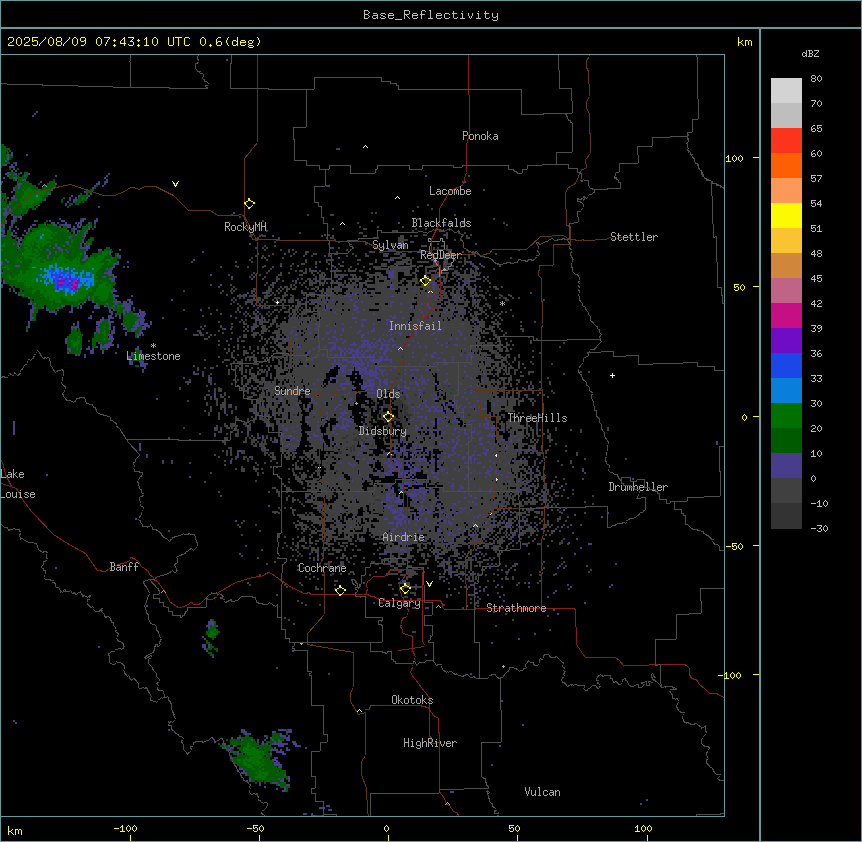Image resolution: width=862 pixels, height=842 pixels.
Task: Select the Innisfail label
Action: 415,326
